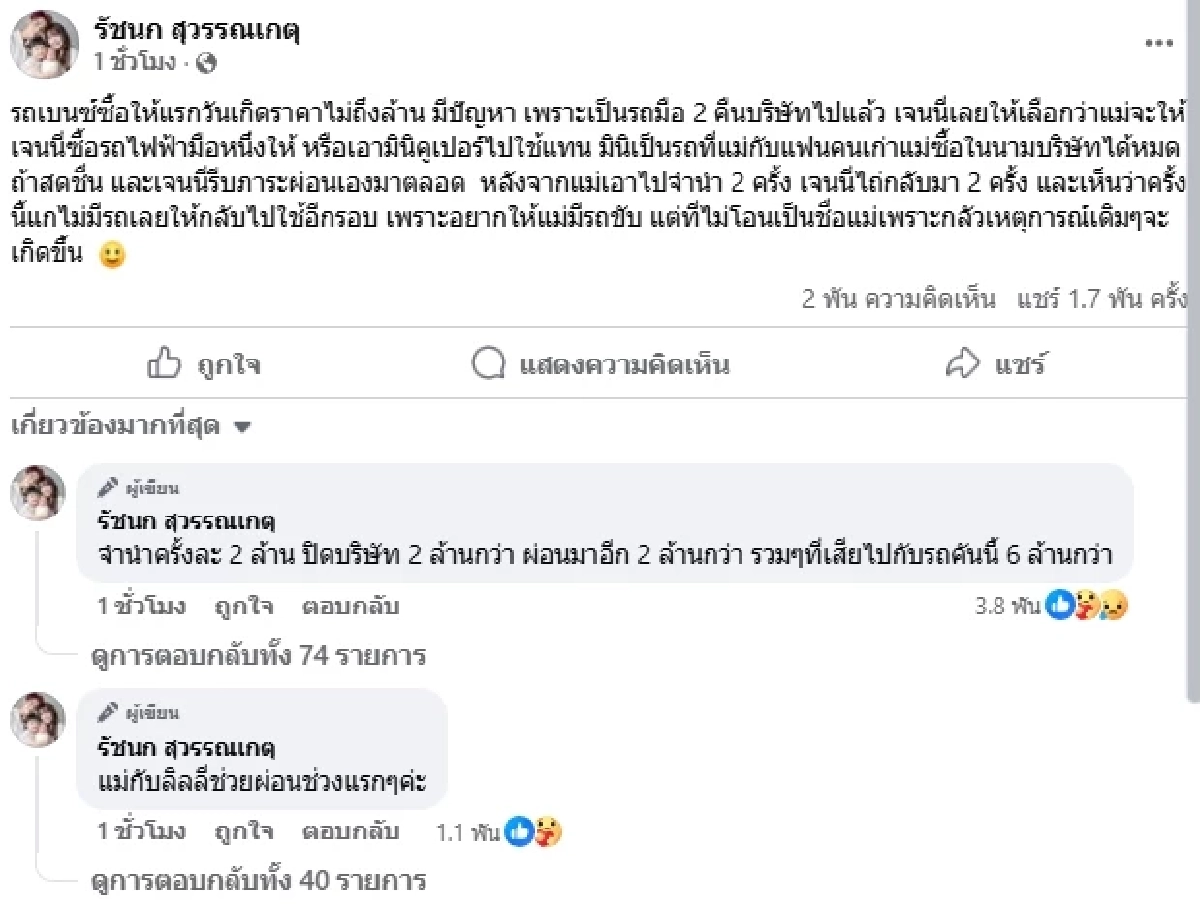Open the แชร์ 1.7 พัน ครั้ง shares count

click(x=1100, y=299)
